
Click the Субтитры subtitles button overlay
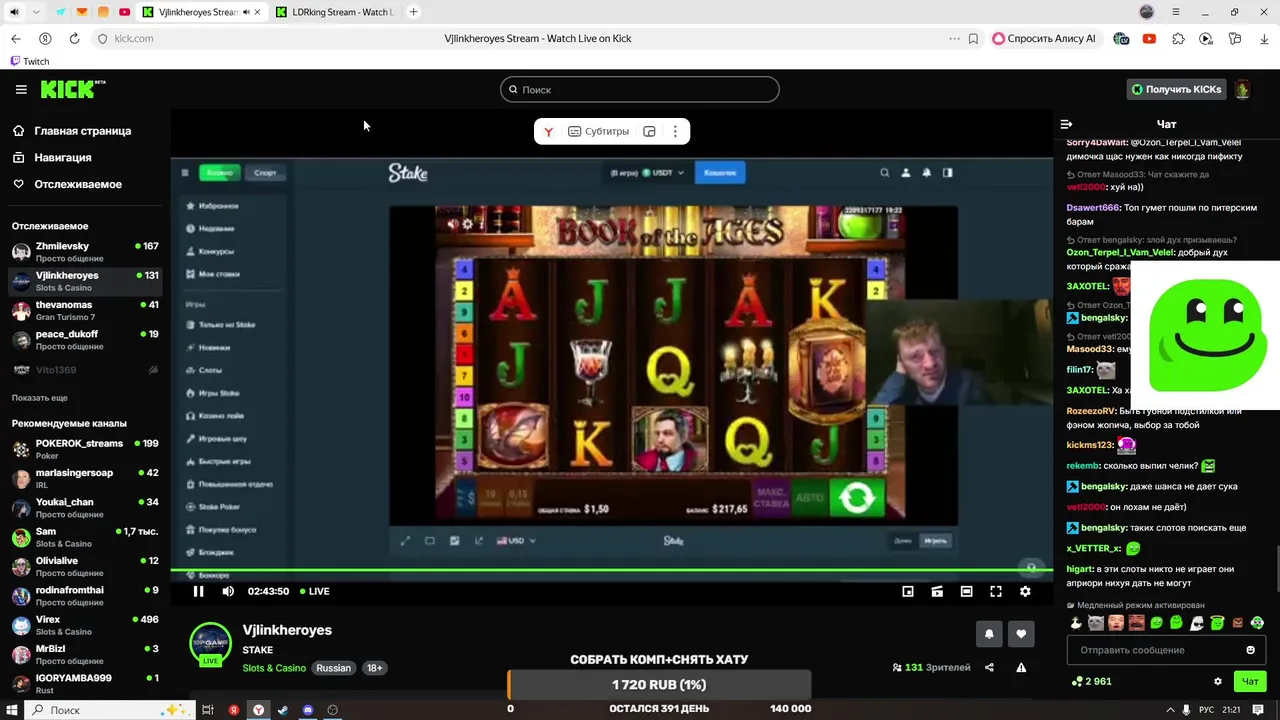pos(598,131)
